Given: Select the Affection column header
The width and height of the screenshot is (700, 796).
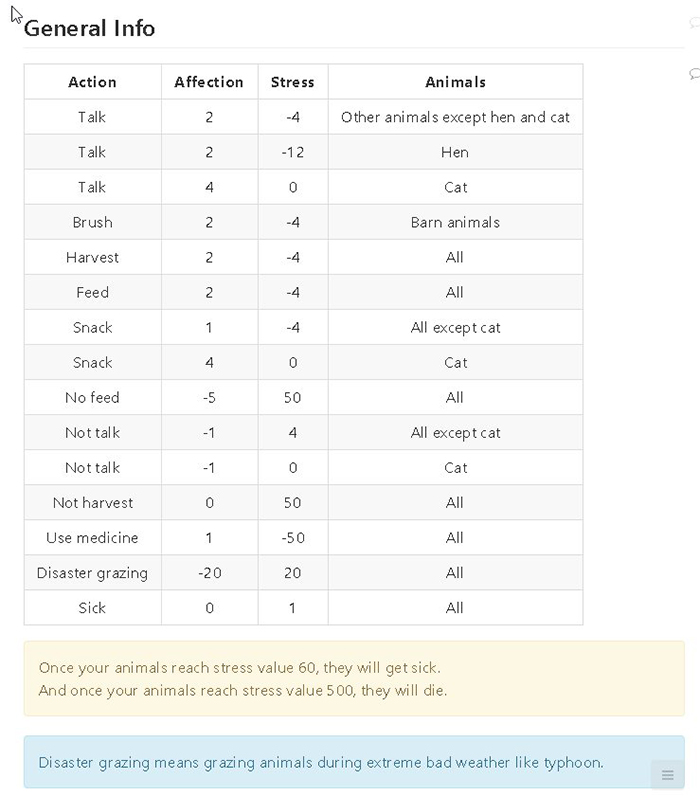Looking at the screenshot, I should 209,82.
